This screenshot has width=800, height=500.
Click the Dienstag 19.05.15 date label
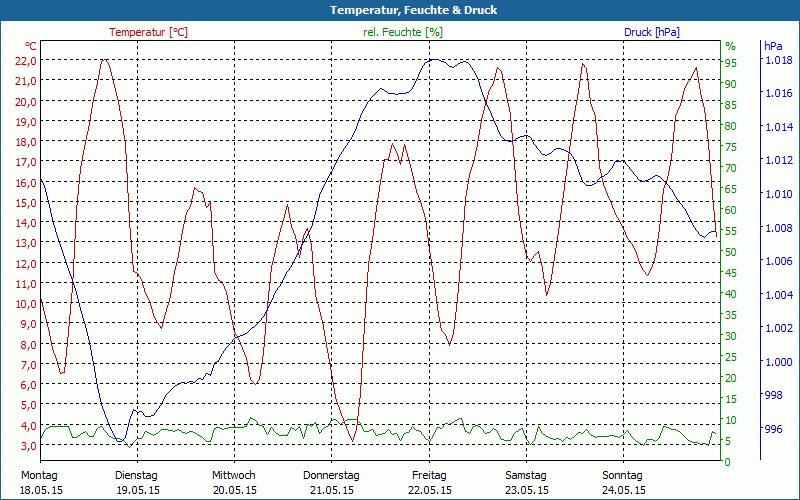(x=137, y=482)
